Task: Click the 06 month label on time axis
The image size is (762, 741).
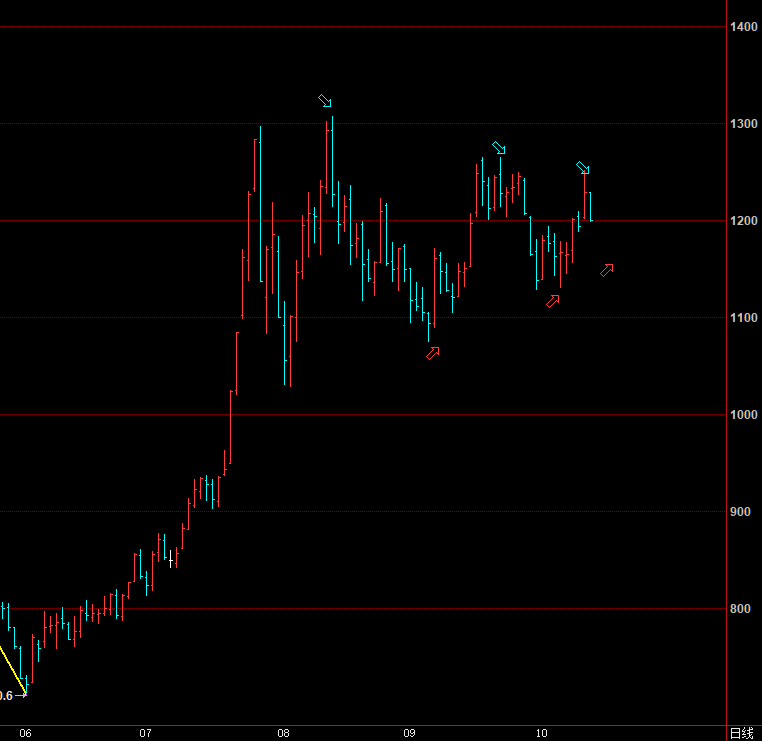Action: (25, 733)
